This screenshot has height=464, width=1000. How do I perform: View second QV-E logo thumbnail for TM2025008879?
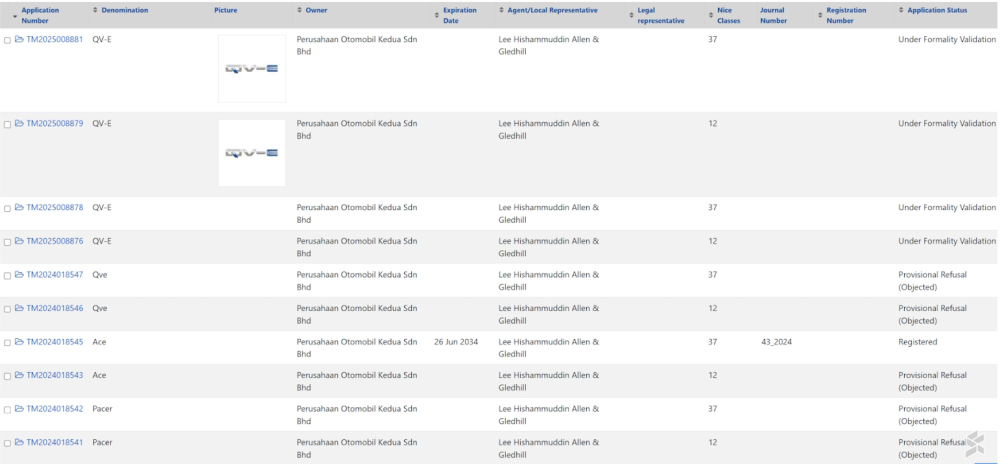tap(251, 152)
